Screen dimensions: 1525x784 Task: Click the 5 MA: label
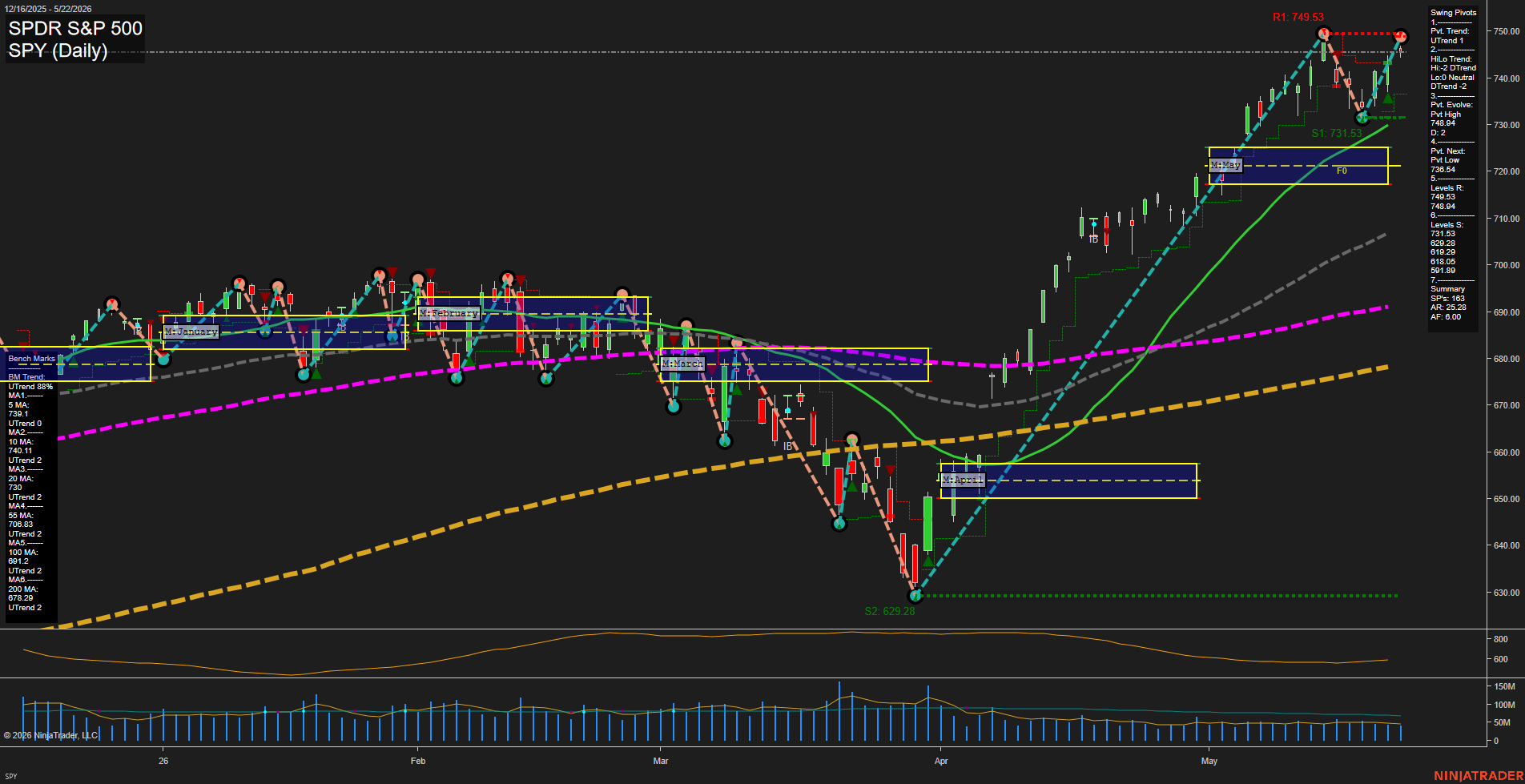(19, 405)
